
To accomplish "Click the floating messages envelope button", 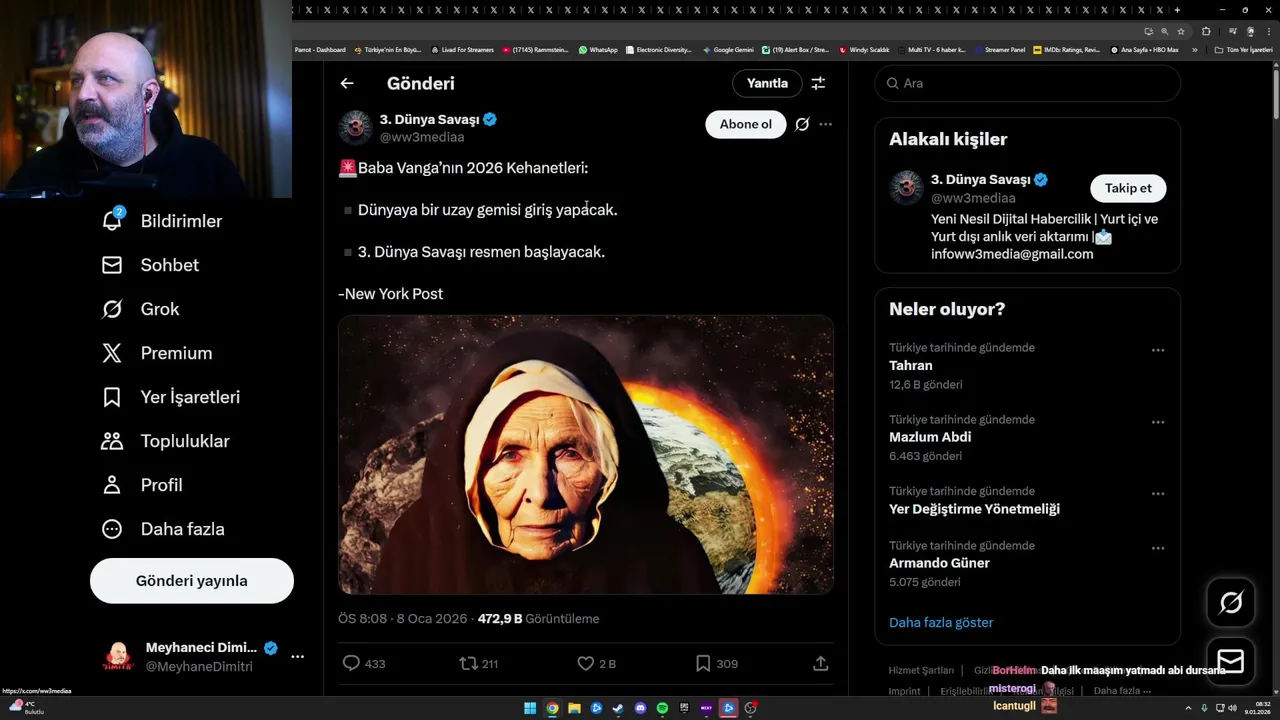I will 1231,661.
